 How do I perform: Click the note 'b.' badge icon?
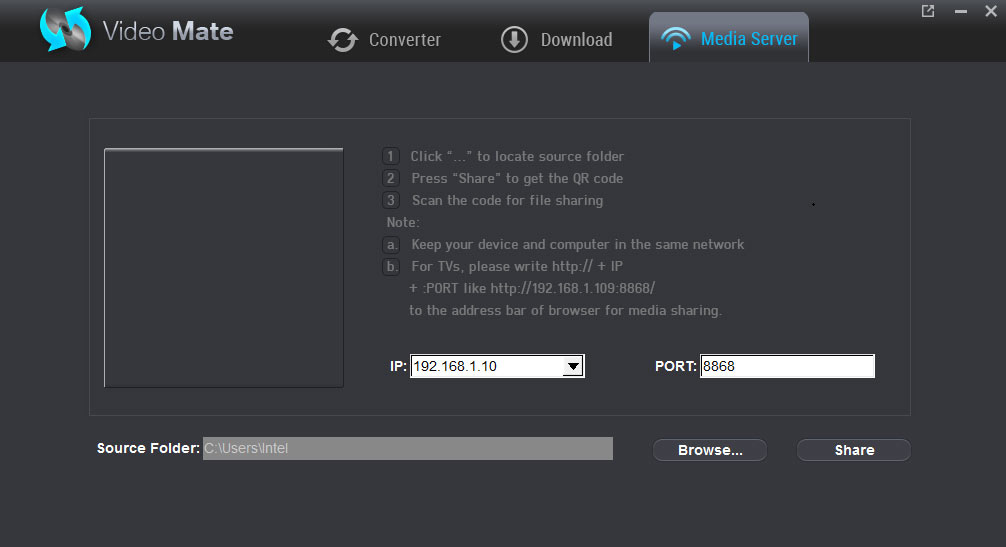[x=391, y=266]
